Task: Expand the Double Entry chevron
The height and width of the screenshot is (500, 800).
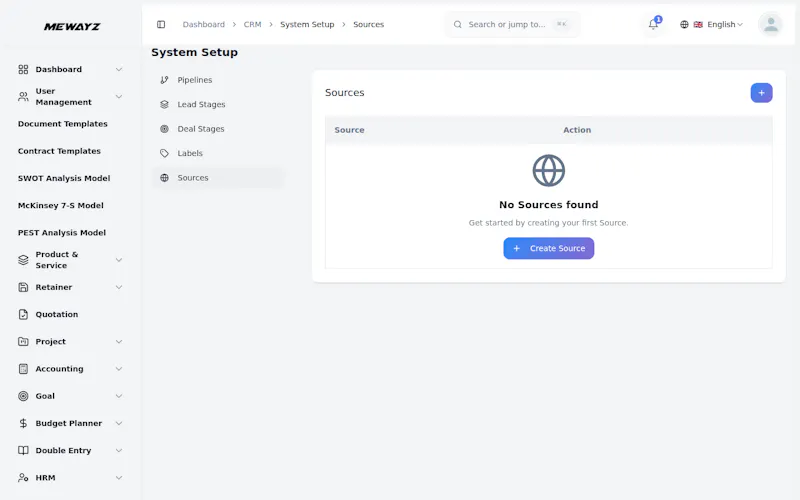Action: pos(119,451)
